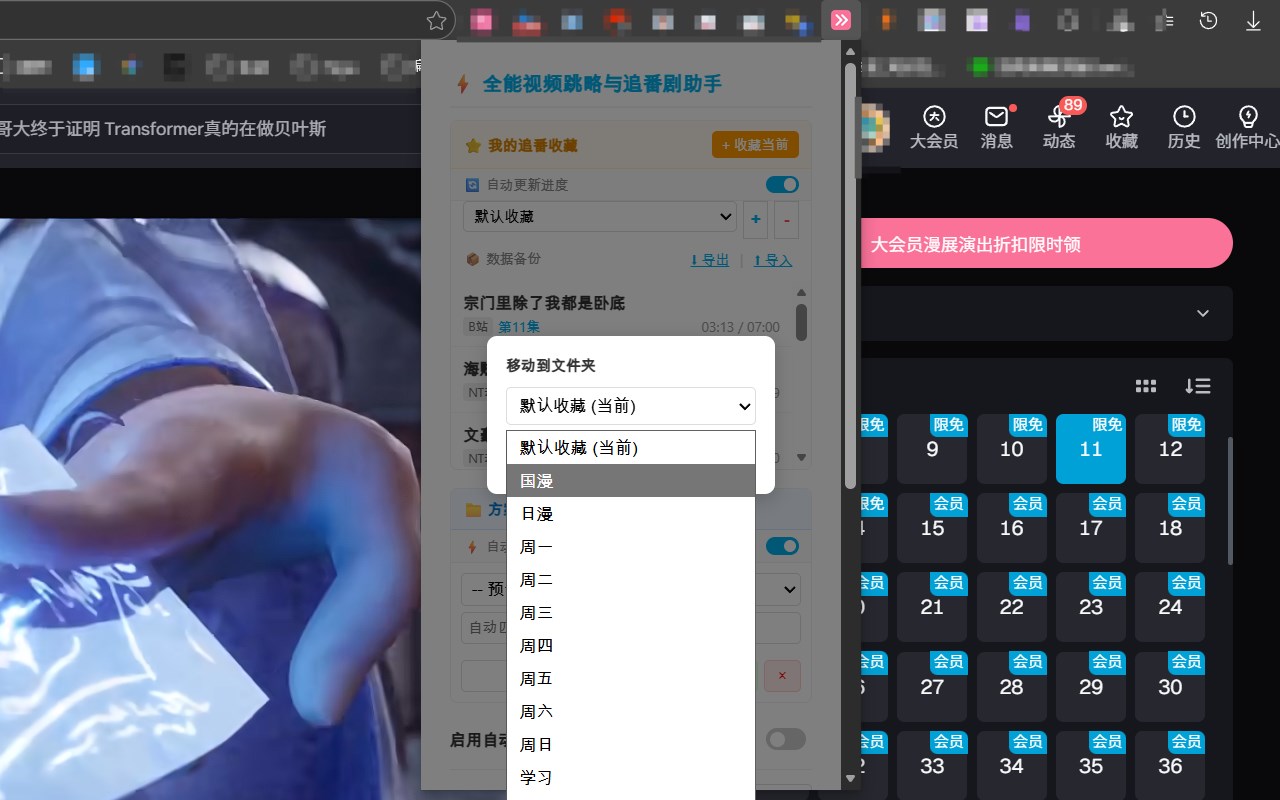Choose 日漫 in the folder dropdown list
This screenshot has width=1280, height=800.
(630, 514)
